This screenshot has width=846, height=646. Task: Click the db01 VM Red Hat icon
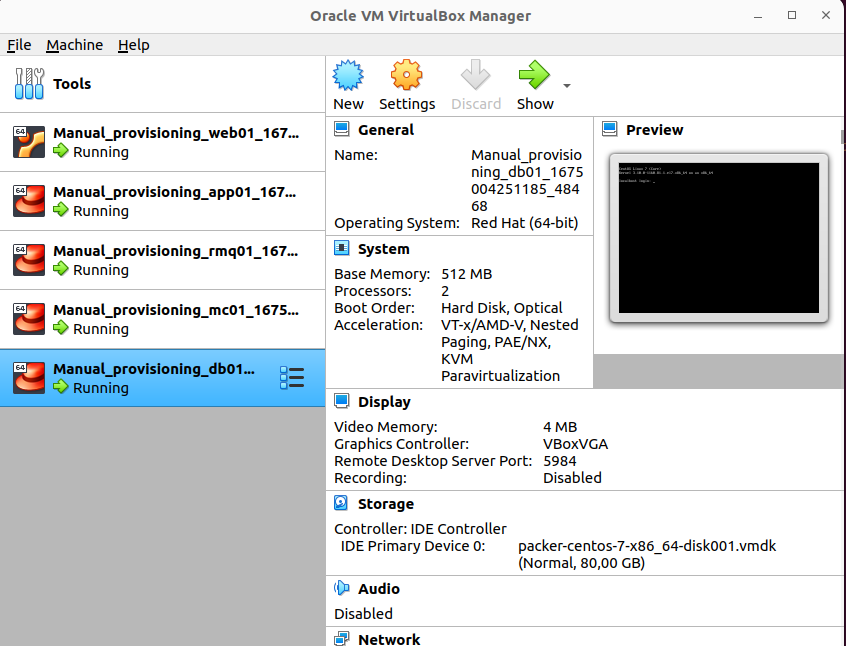pyautogui.click(x=29, y=377)
